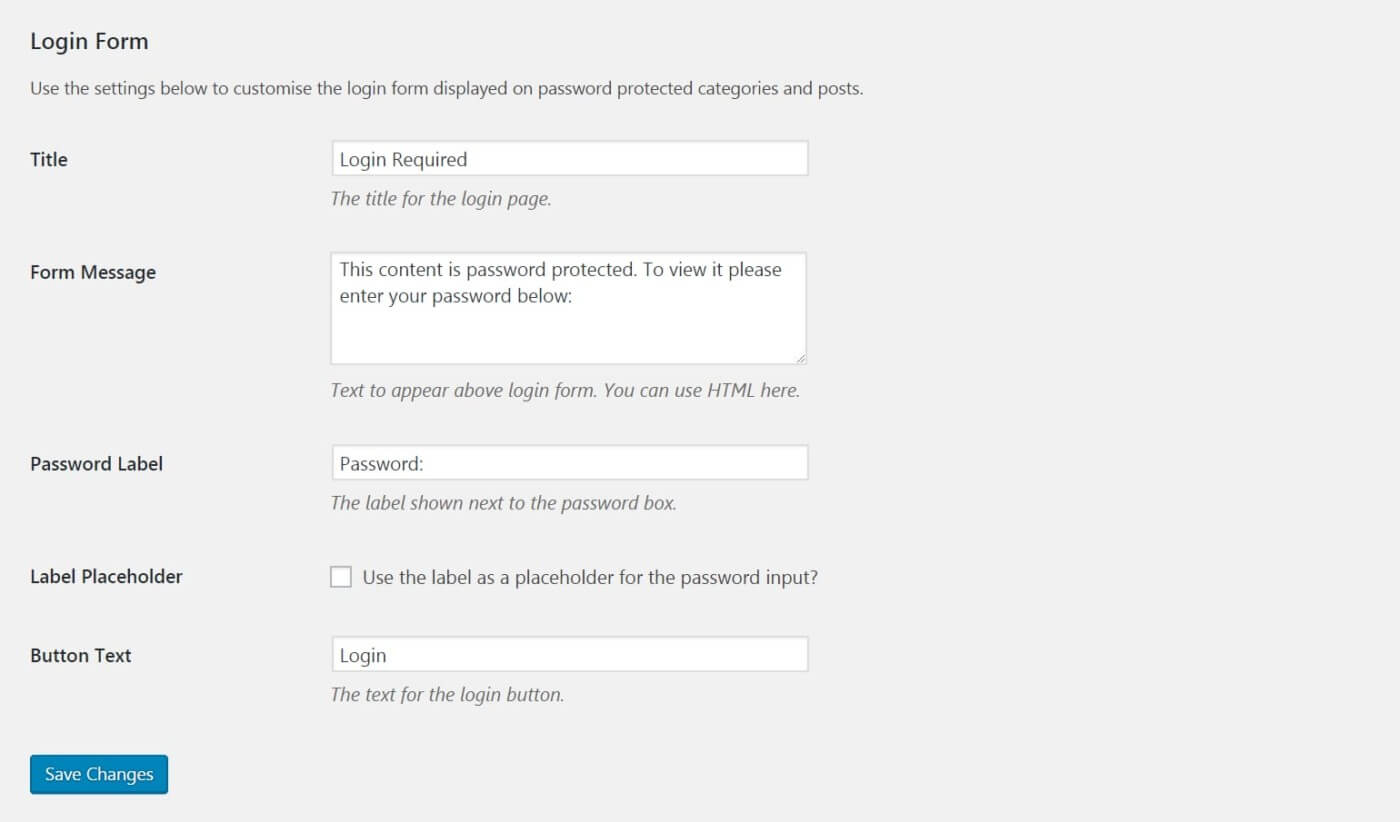Click the Password Label row label
This screenshot has width=1400, height=822.
96,463
